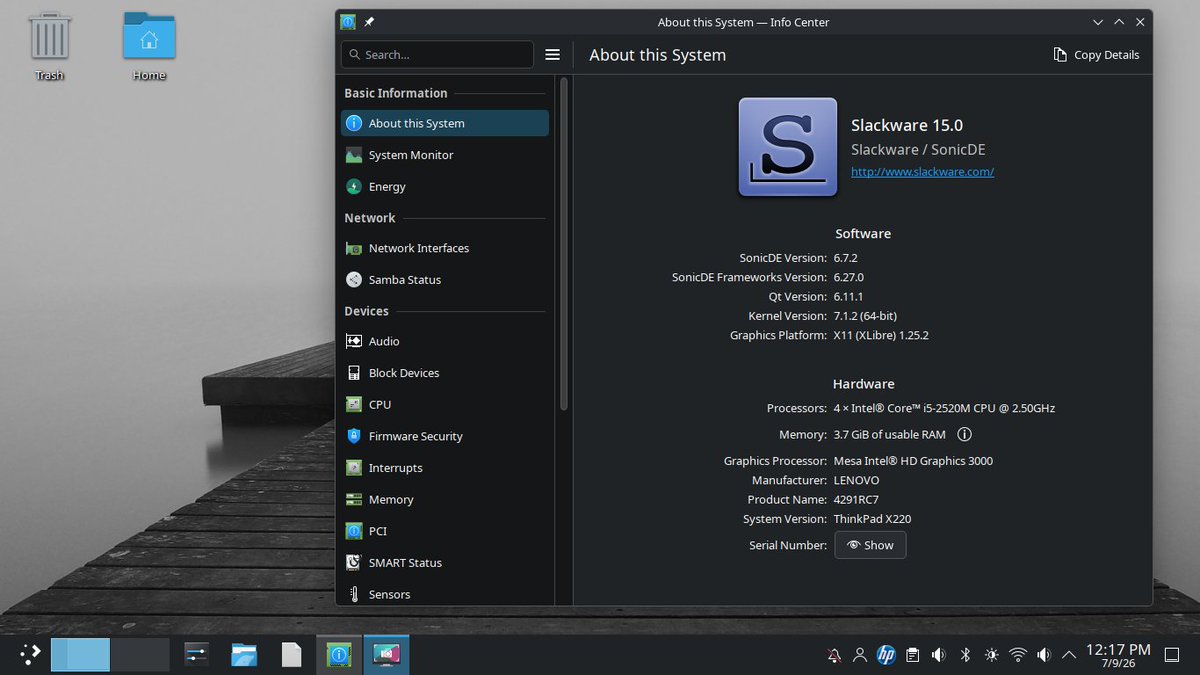
Task: Select the Energy sidebar entry
Action: click(444, 187)
